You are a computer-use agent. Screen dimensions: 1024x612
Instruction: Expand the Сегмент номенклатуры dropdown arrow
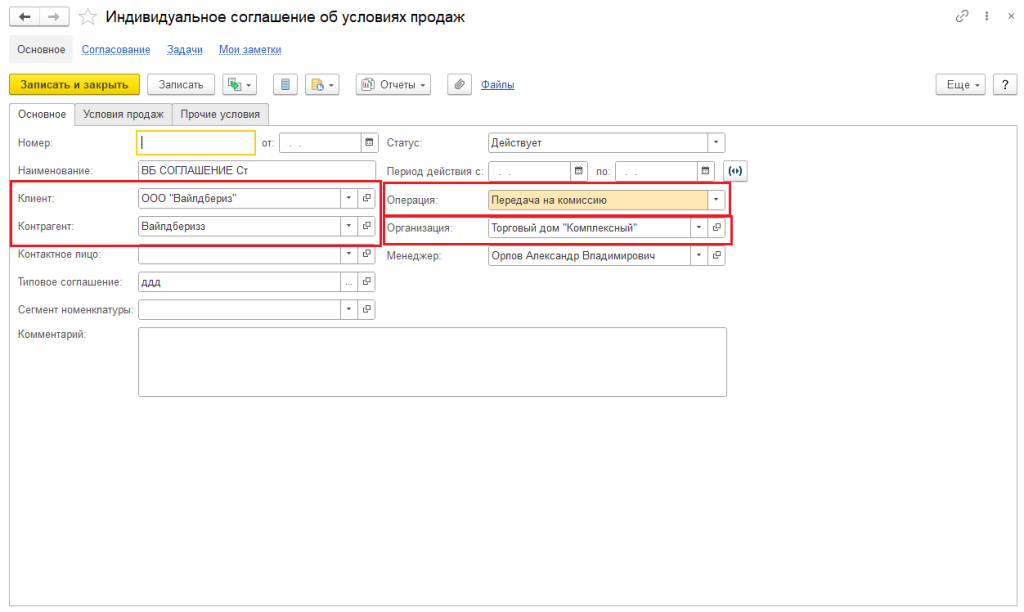[349, 310]
